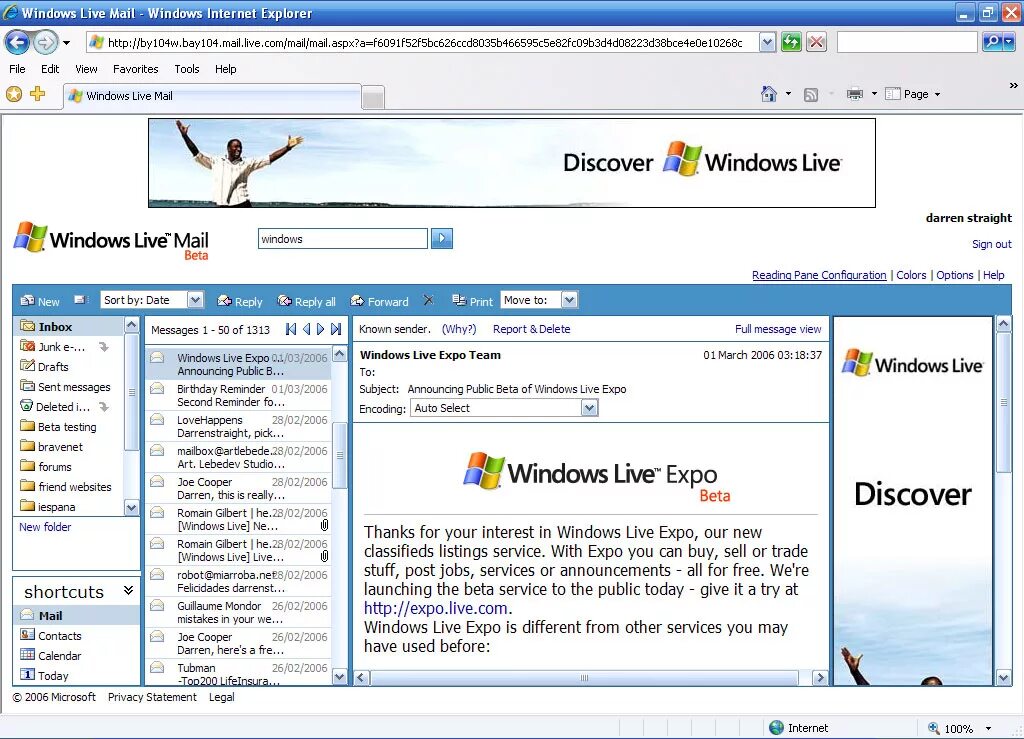Compose a New message

[x=40, y=301]
